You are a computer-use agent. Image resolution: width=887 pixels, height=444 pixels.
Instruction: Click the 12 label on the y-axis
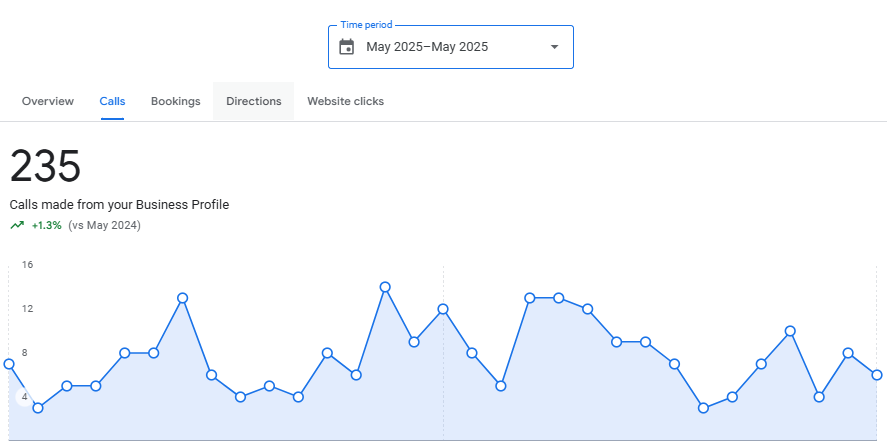[x=28, y=309]
